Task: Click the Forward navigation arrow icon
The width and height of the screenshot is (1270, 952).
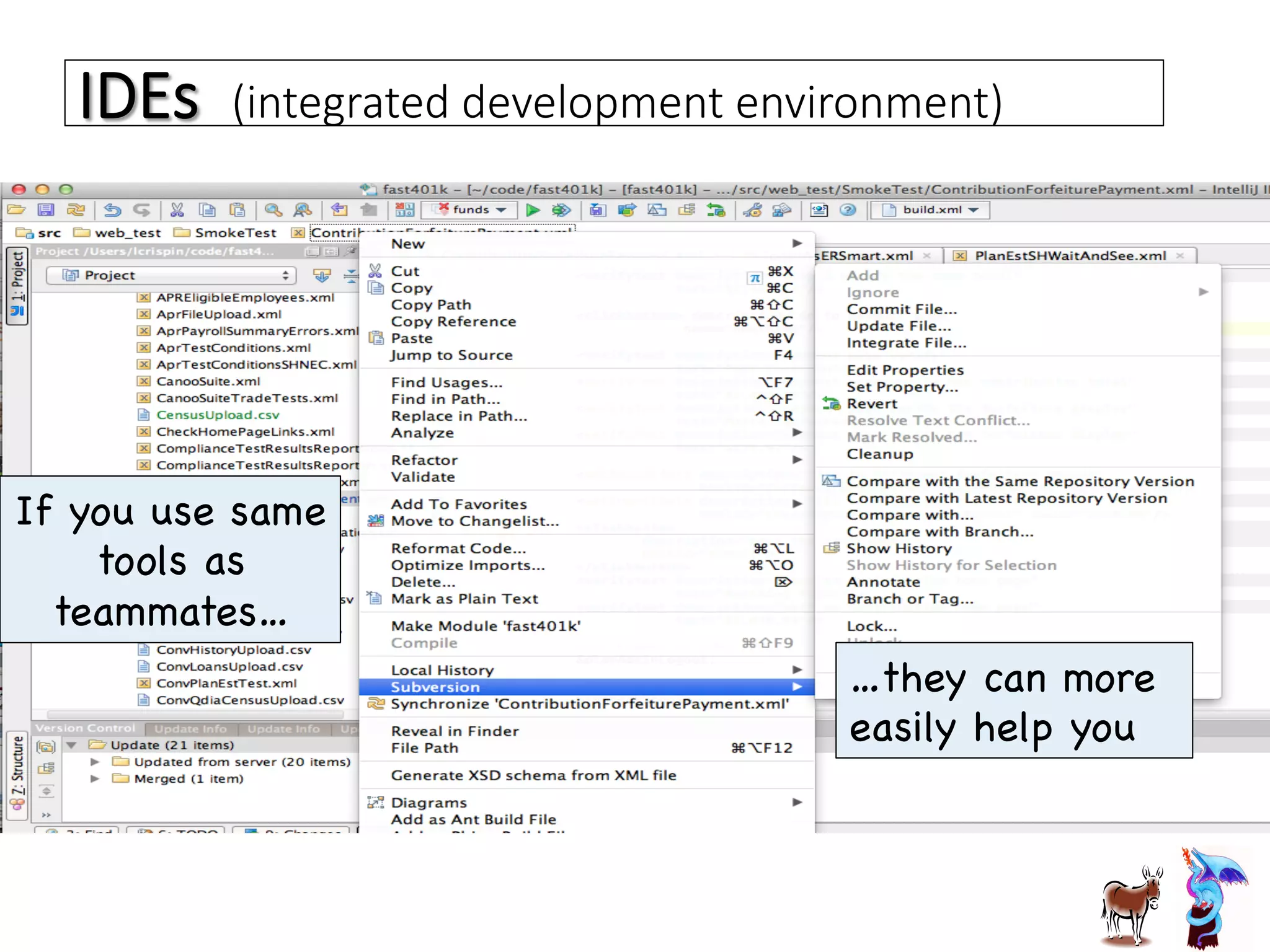Action: [x=368, y=210]
